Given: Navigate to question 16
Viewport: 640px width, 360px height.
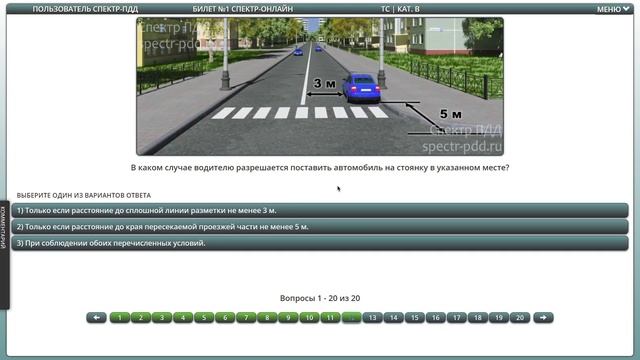Looking at the screenshot, I should [436, 318].
